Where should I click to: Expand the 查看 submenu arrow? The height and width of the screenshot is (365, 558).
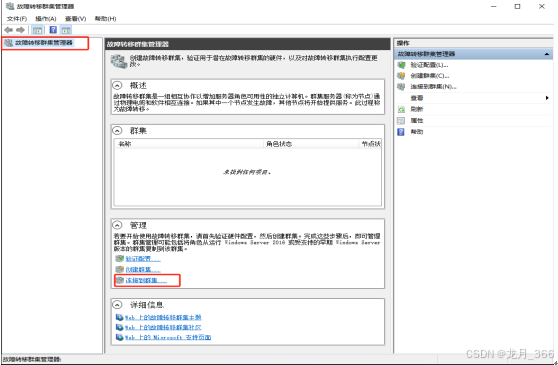[x=547, y=98]
